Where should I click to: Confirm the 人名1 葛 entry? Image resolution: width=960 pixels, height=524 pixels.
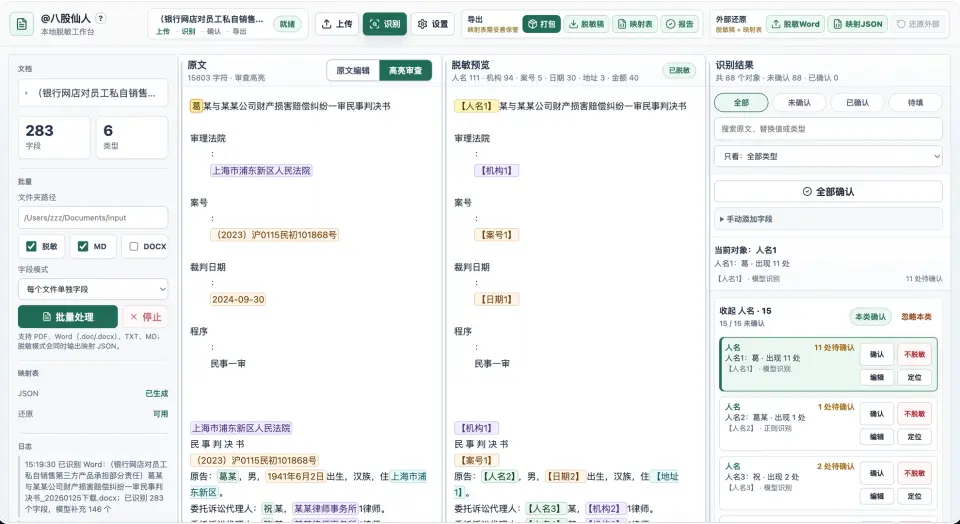(x=877, y=354)
